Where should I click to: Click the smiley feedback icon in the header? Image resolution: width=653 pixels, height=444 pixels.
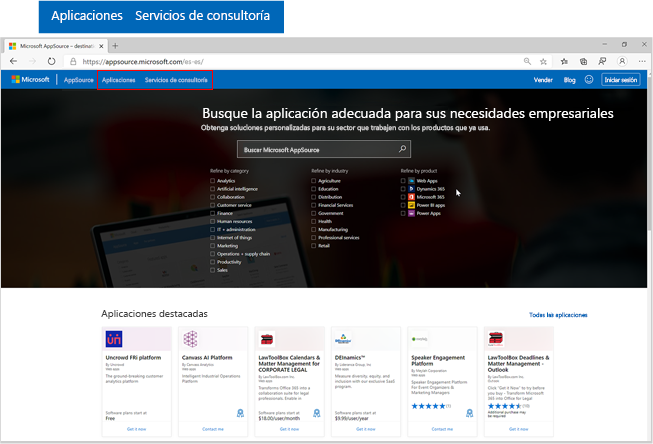pyautogui.click(x=589, y=80)
